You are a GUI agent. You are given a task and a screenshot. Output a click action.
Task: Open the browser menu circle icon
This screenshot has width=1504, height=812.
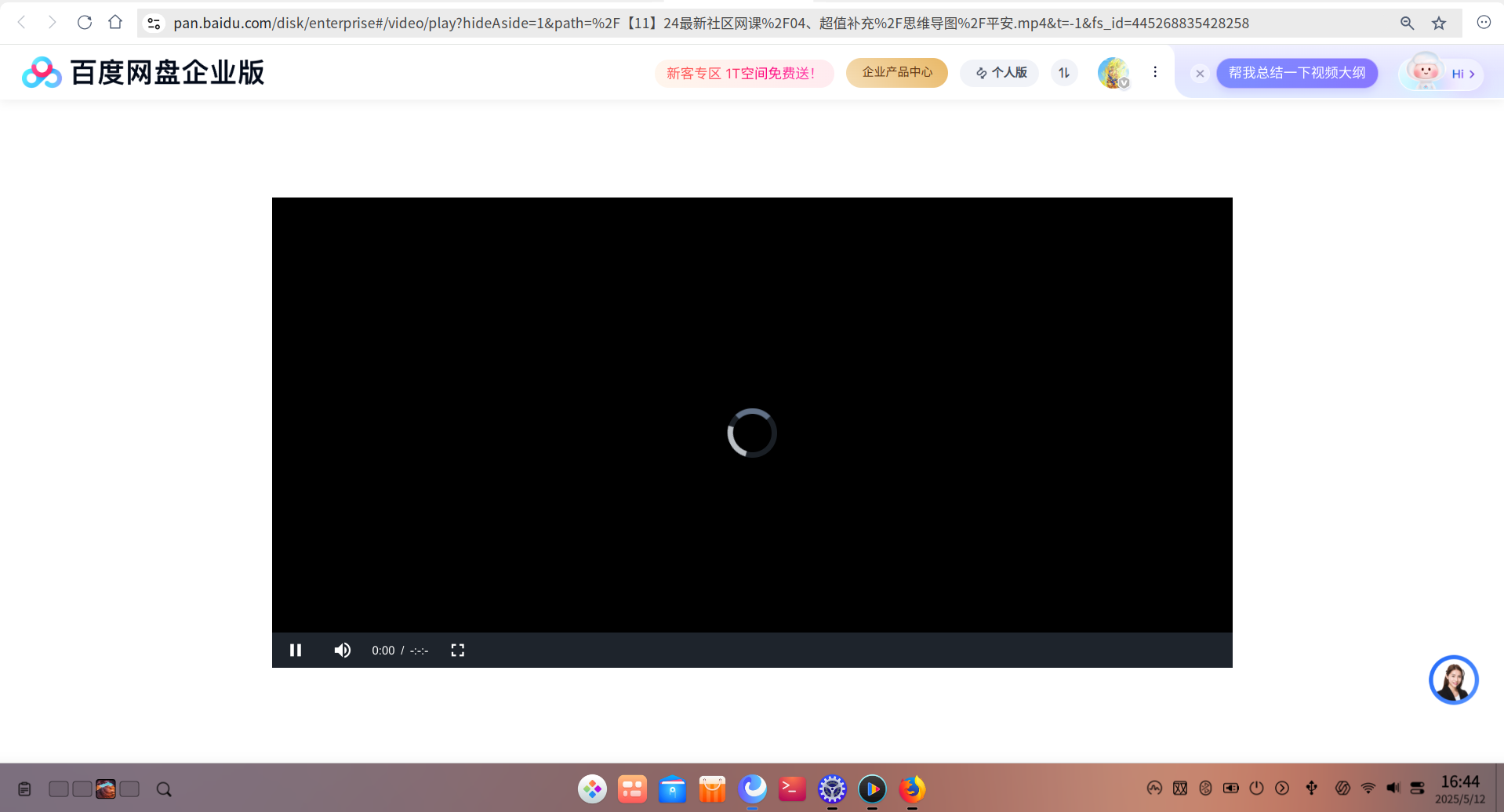[1484, 23]
